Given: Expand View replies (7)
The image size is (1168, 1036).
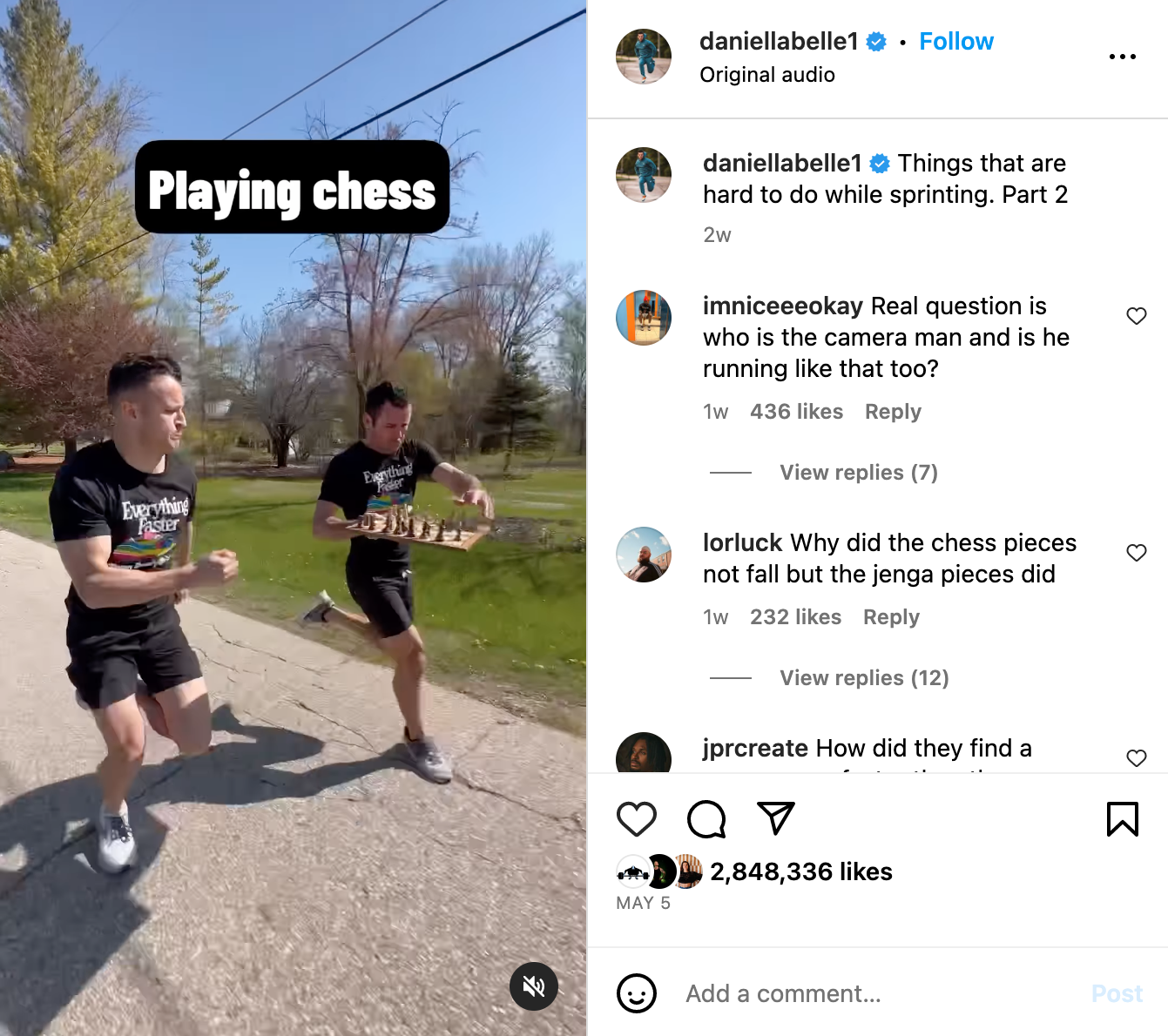Looking at the screenshot, I should (859, 473).
